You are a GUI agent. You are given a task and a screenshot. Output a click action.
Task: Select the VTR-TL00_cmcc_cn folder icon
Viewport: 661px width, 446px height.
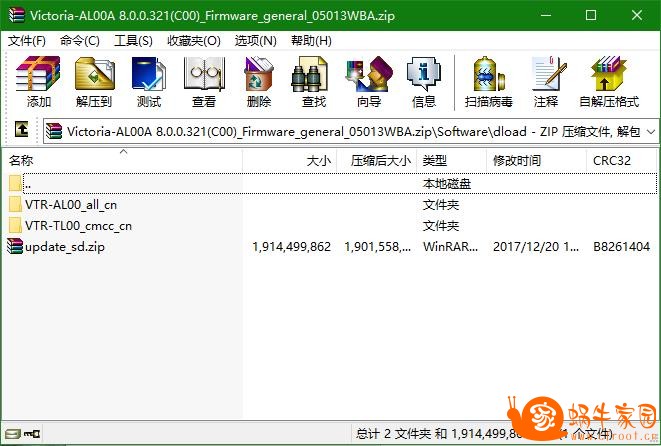15,226
